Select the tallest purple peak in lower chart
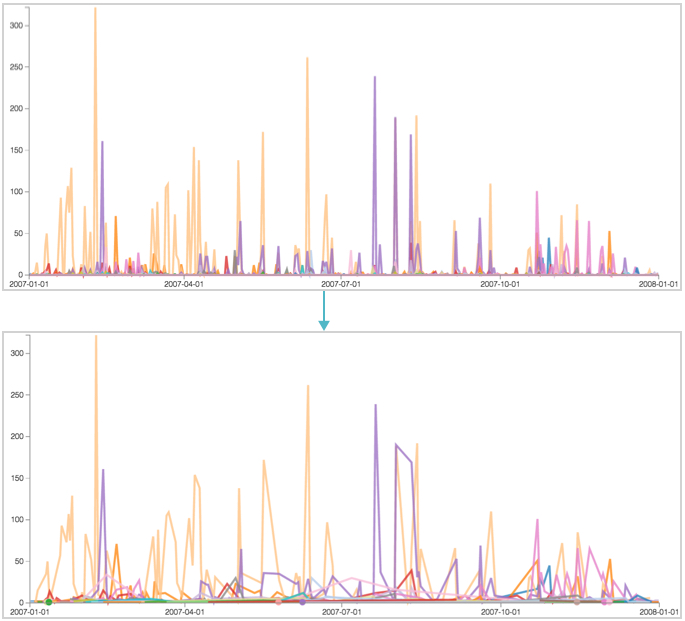The image size is (685, 621). pyautogui.click(x=375, y=406)
